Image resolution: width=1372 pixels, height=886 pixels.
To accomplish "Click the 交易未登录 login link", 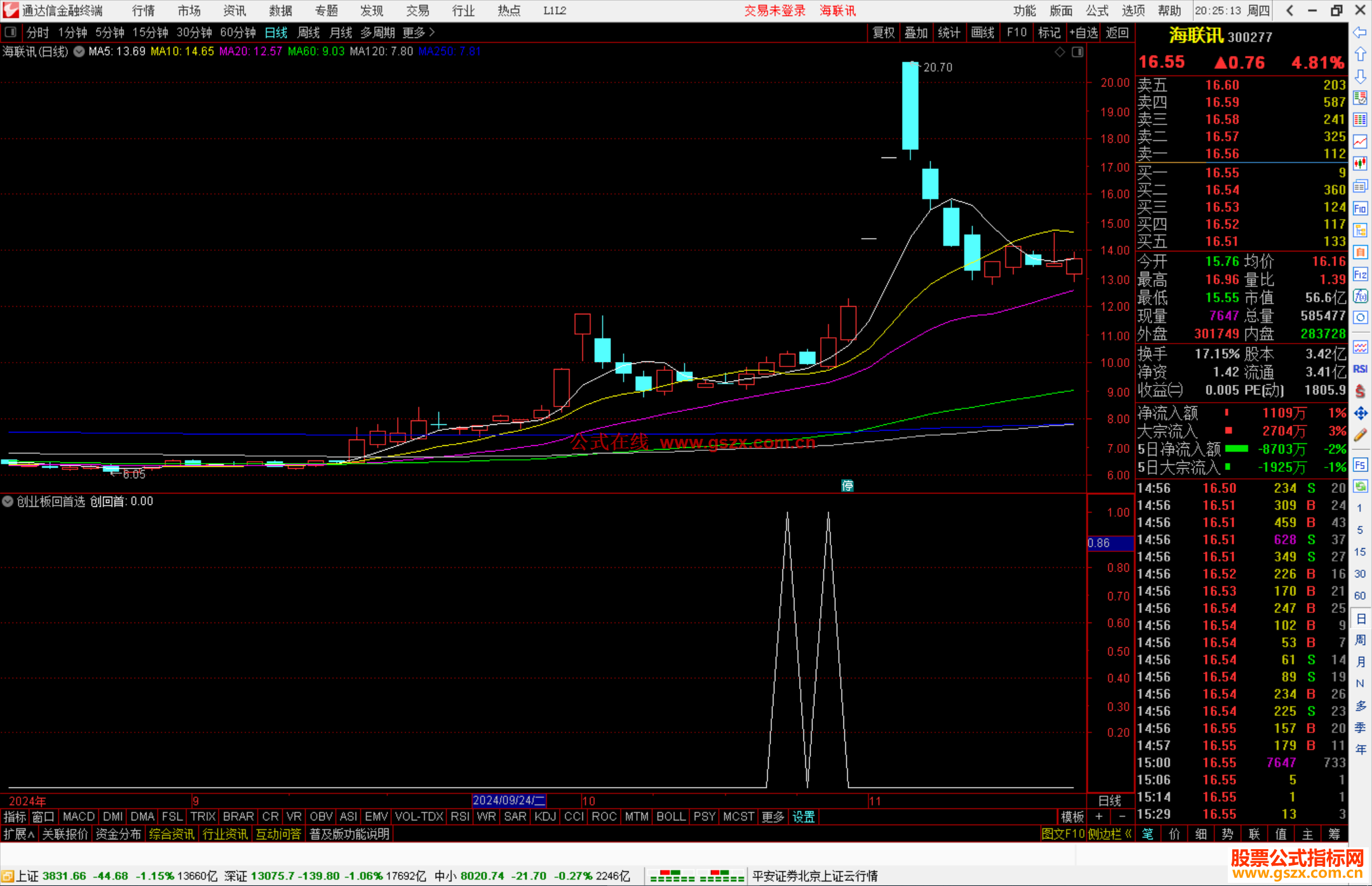I will coord(775,11).
